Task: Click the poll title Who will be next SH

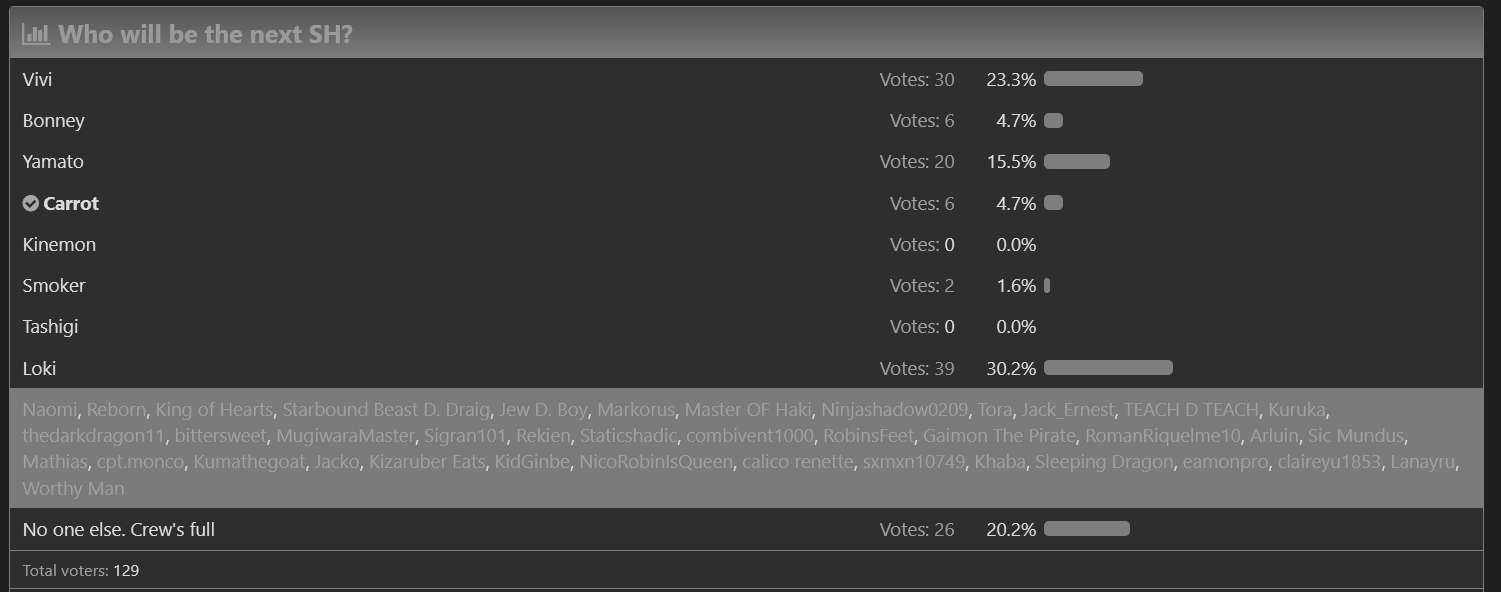Action: click(205, 35)
